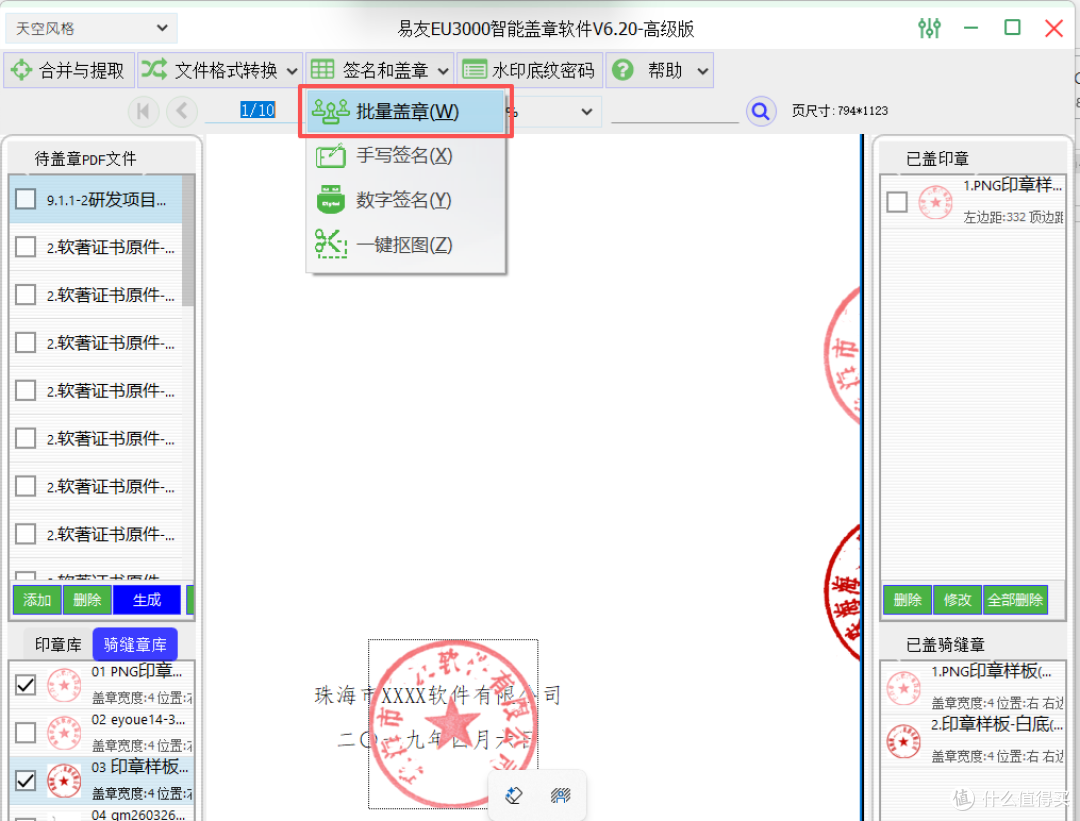1080x821 pixels.
Task: Check the fourth file checkbox, third 2.软著证书原件 row
Action: pos(25,342)
